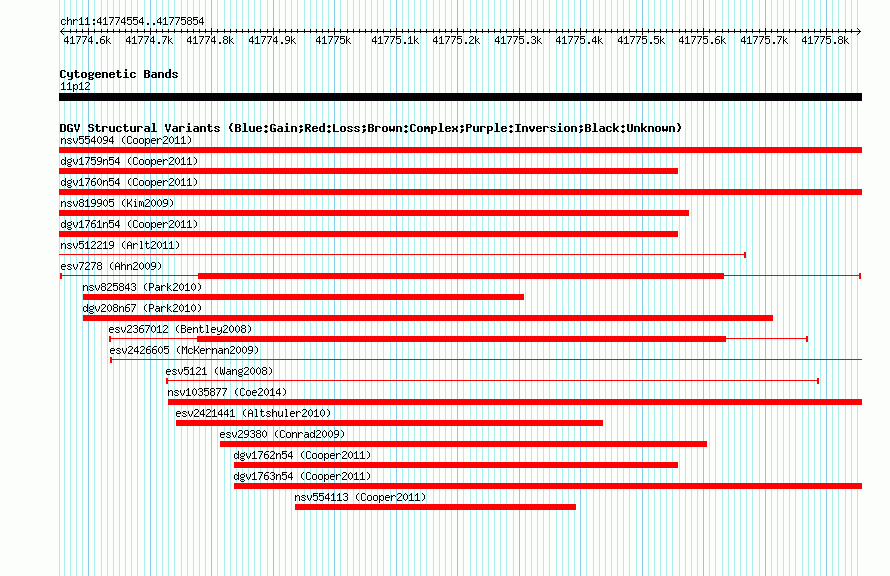Click the 41775.4k ruler tick label
Viewport: 890px width, 576px height.
[x=580, y=40]
